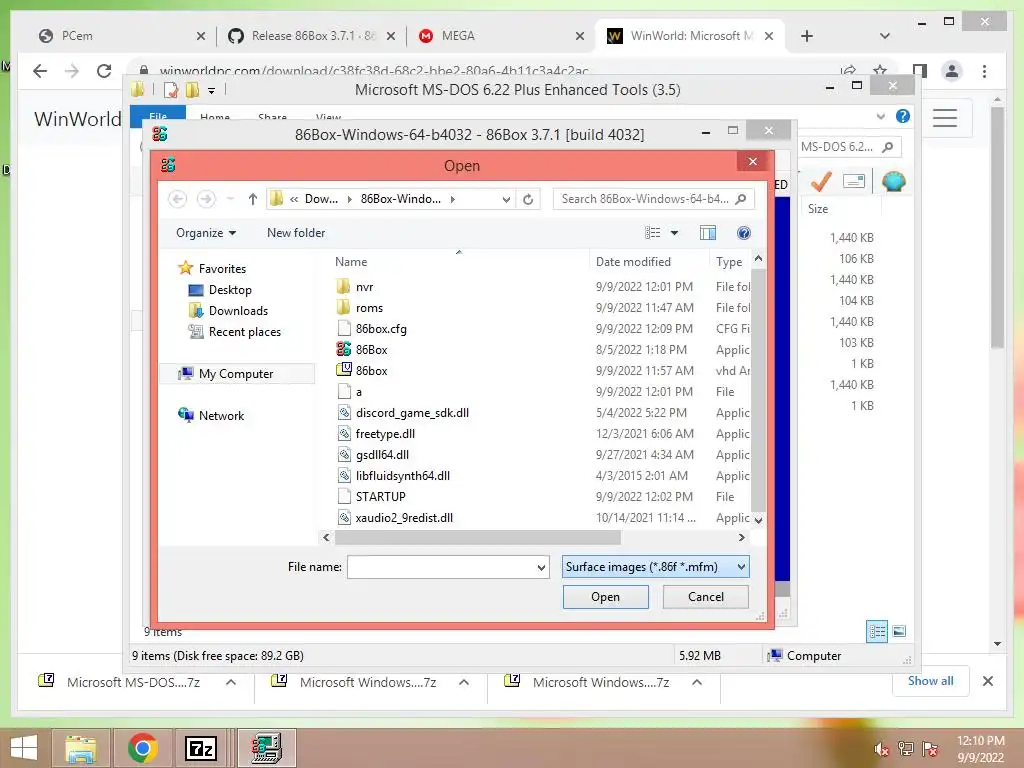
Task: Open File Explorer from the taskbar
Action: tap(80, 748)
